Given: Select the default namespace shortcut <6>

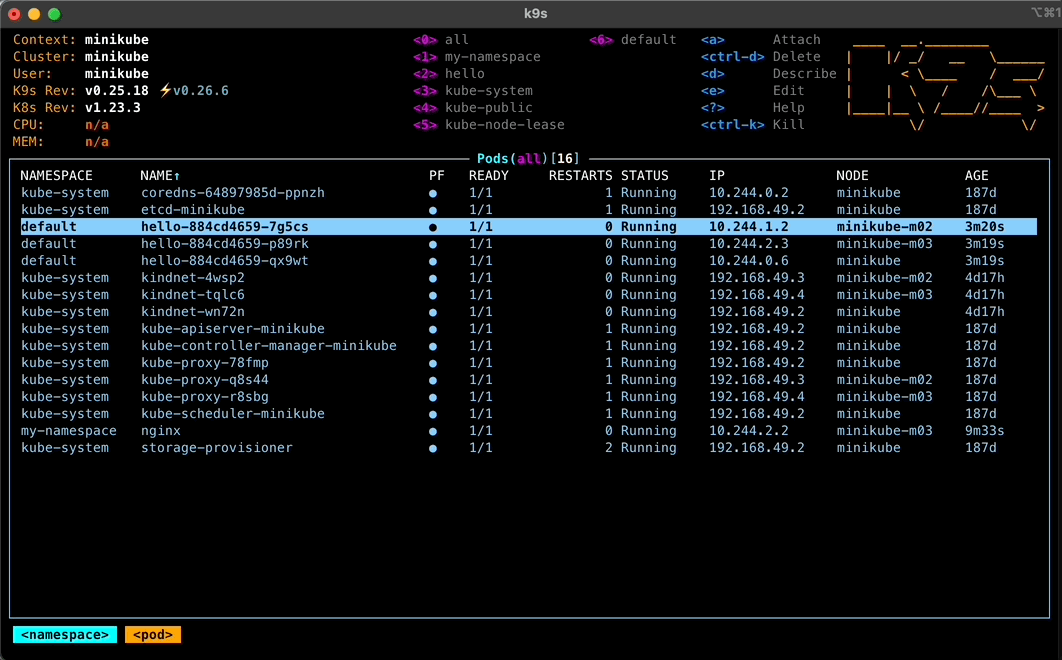Looking at the screenshot, I should click(x=633, y=40).
